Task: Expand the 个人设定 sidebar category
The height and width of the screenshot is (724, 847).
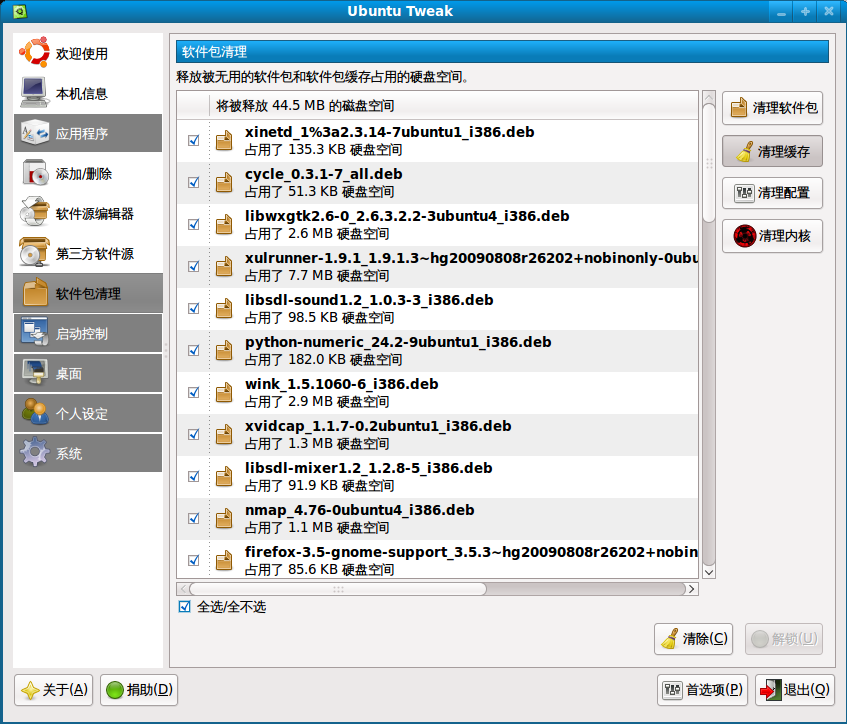Action: coord(88,413)
